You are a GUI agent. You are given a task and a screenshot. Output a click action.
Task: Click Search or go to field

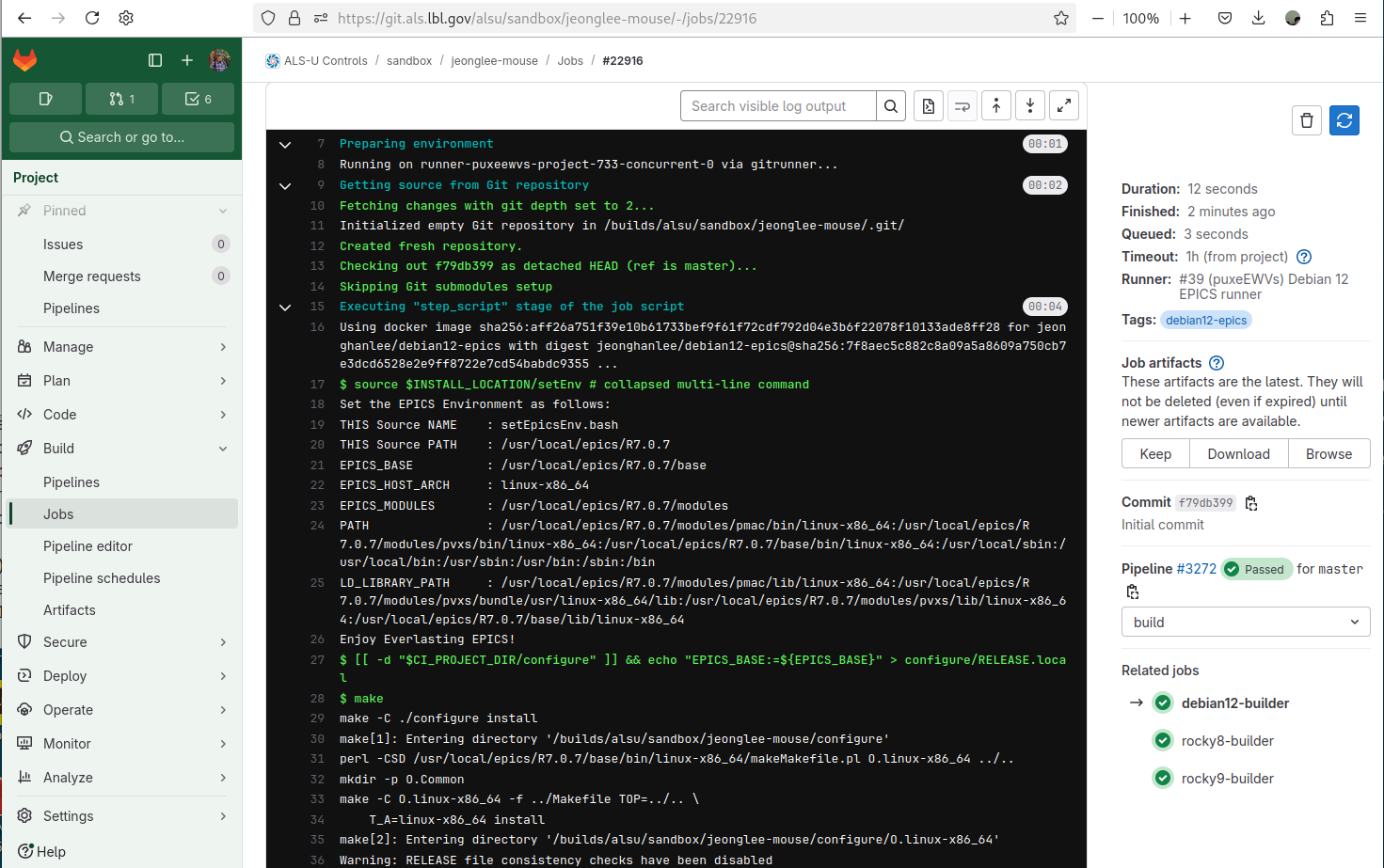pos(121,137)
